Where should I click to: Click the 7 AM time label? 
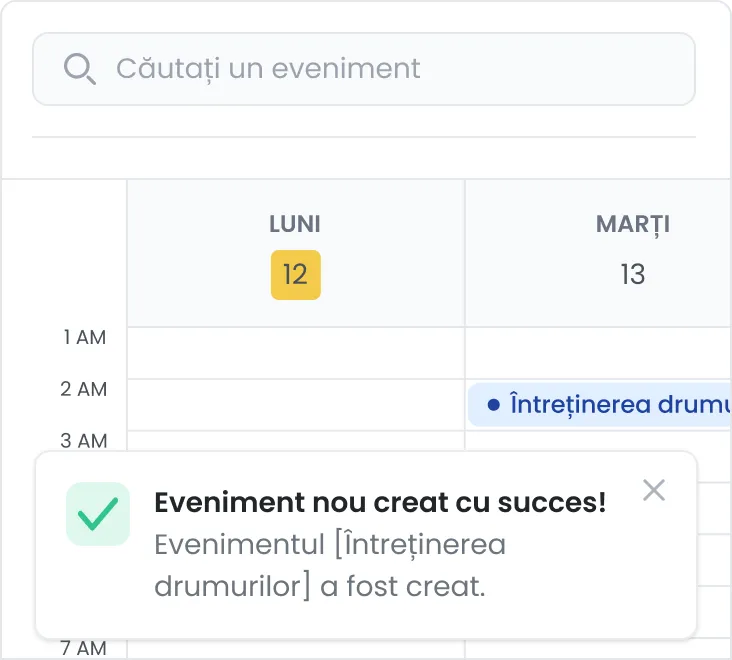pyautogui.click(x=84, y=648)
